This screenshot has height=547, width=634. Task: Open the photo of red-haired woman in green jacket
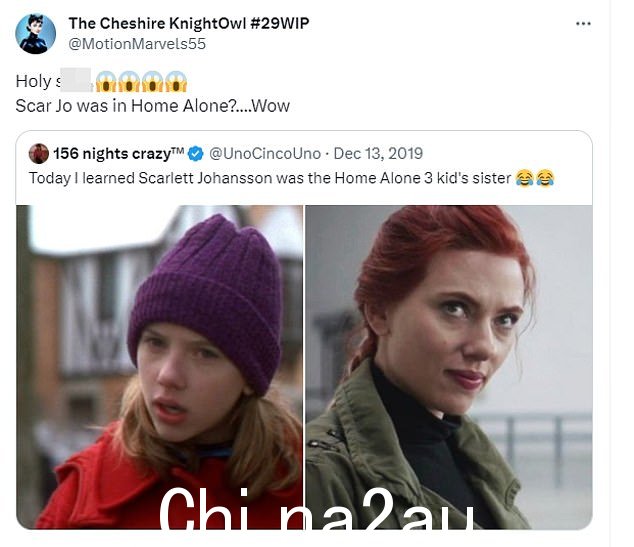(449, 367)
